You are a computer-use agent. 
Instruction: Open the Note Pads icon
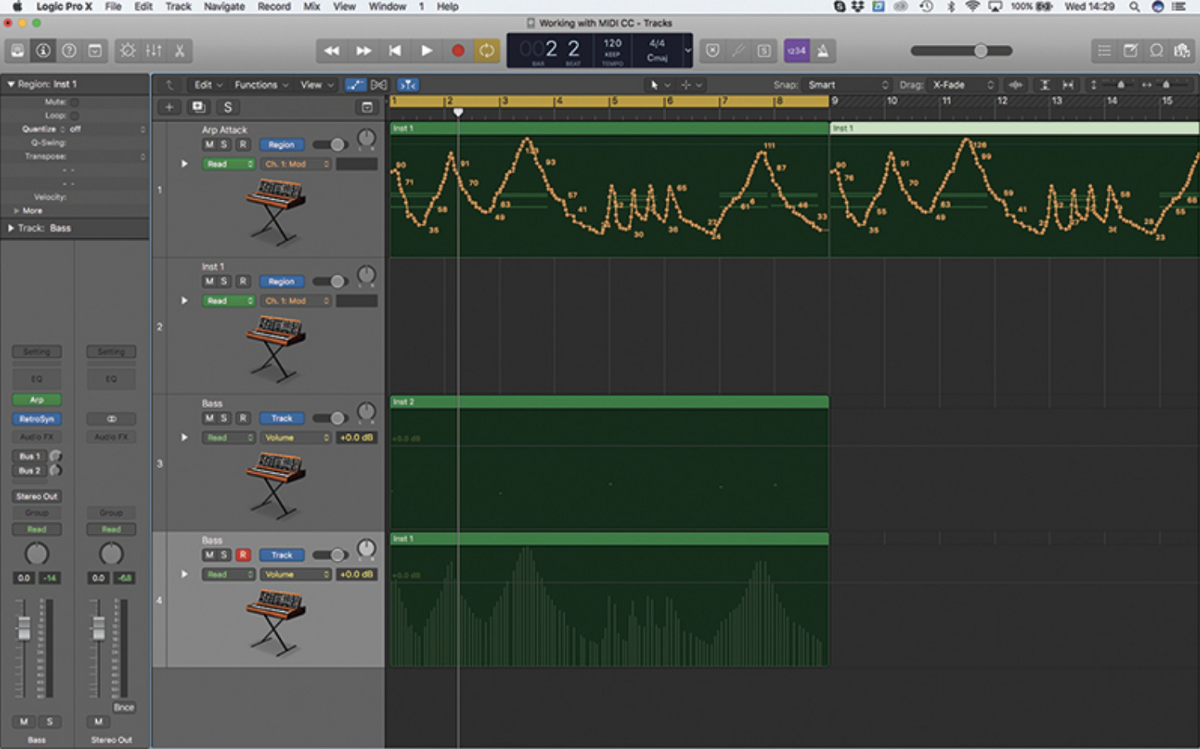(x=1130, y=50)
